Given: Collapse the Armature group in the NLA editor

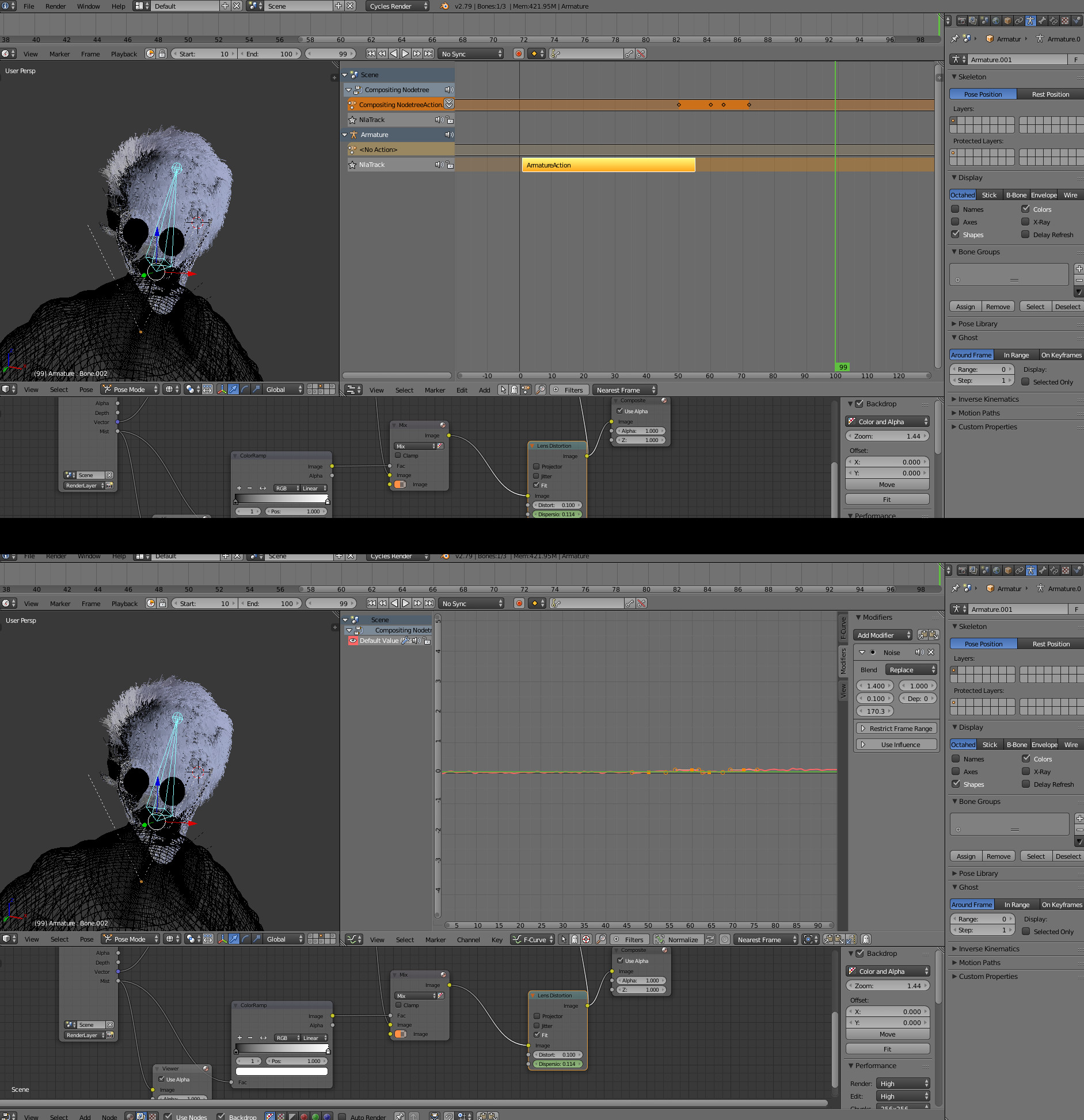Looking at the screenshot, I should pos(345,135).
